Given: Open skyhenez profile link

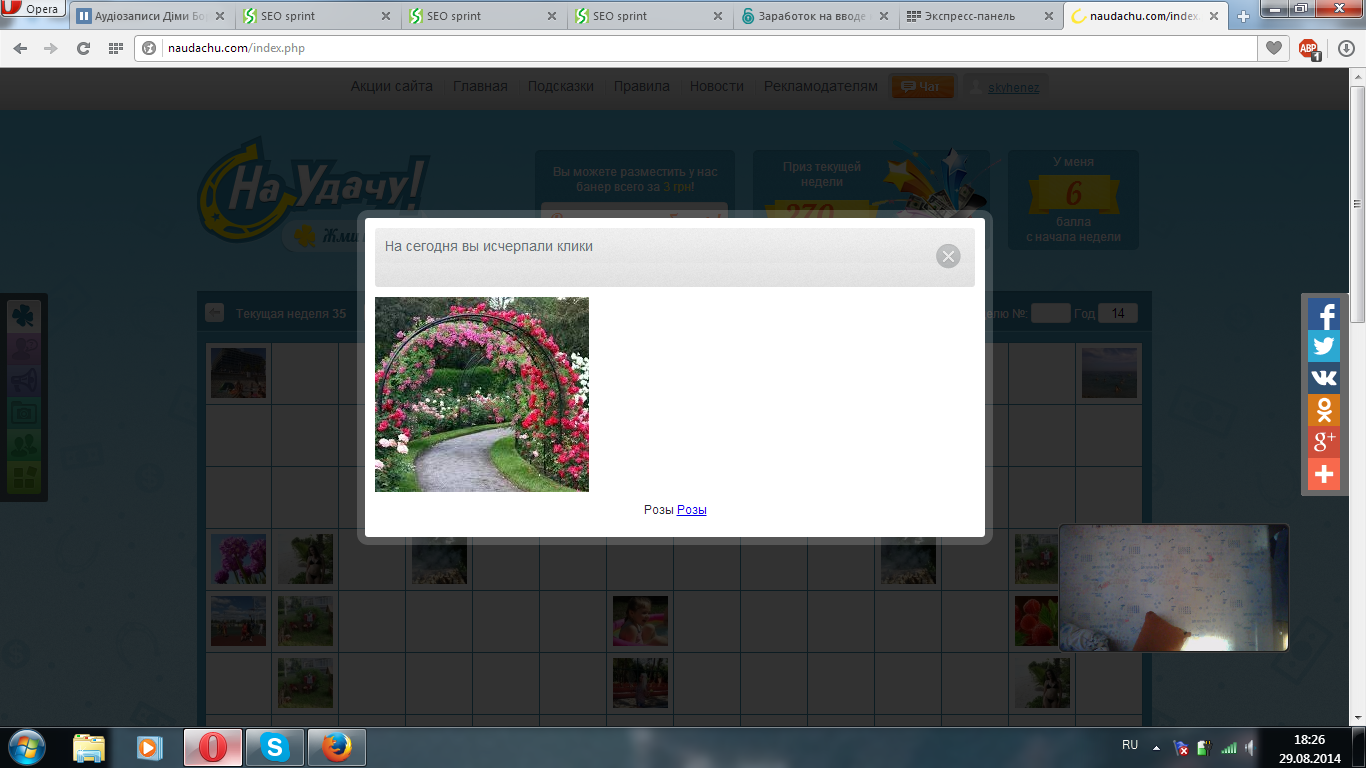Looking at the screenshot, I should coord(1013,87).
